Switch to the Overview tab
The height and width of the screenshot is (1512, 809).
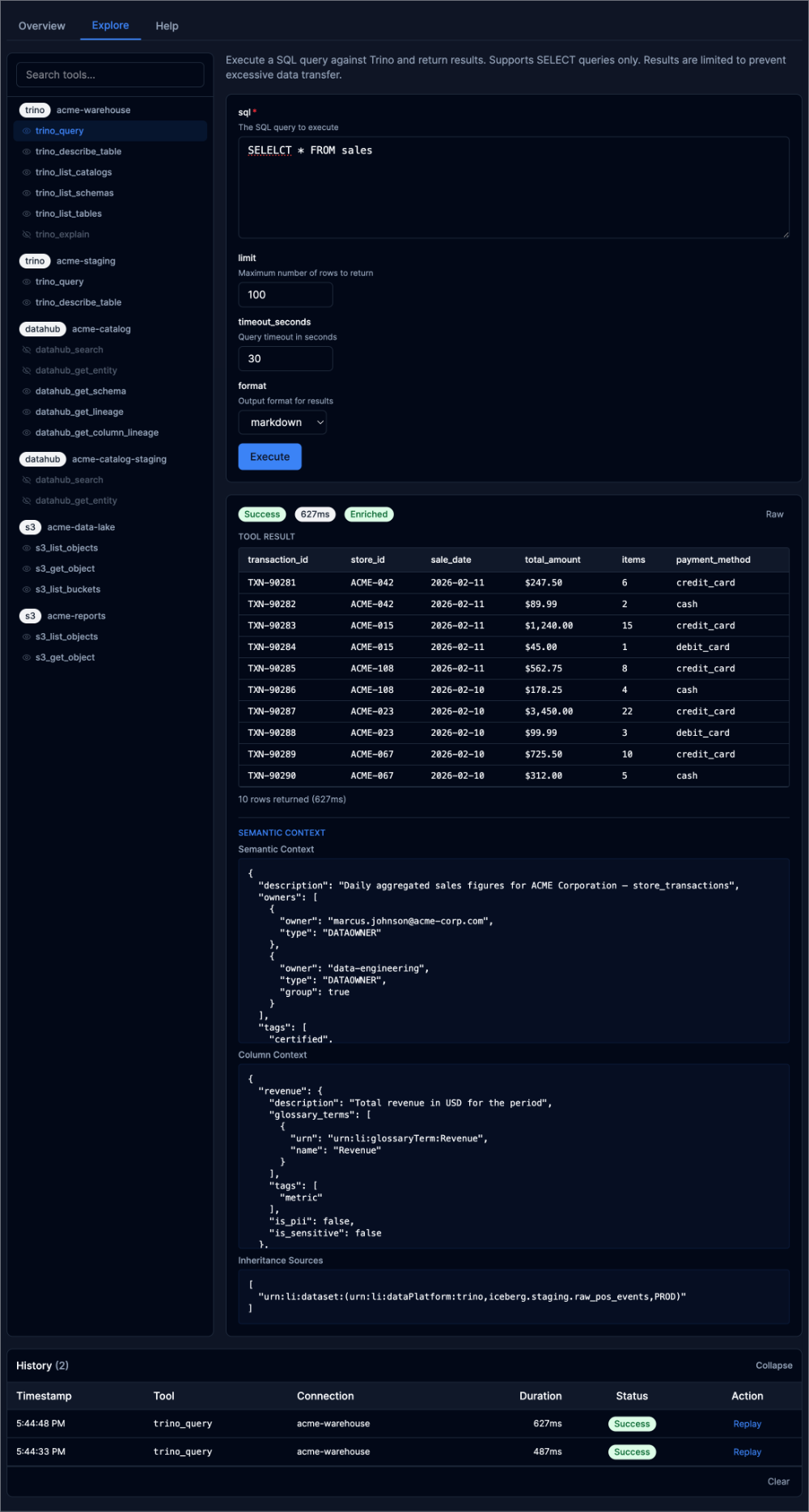pyautogui.click(x=42, y=26)
